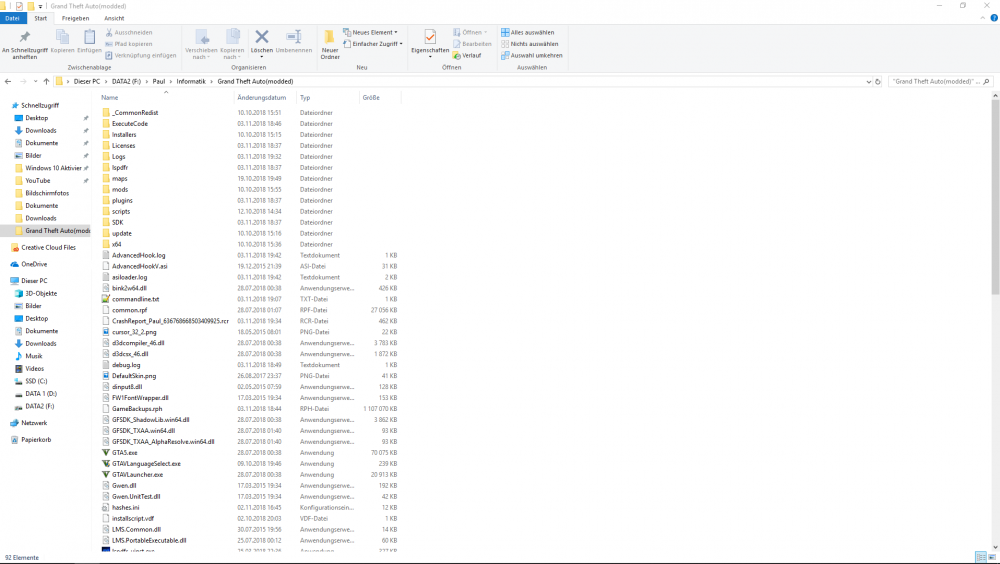This screenshot has height=564, width=1000.
Task: Go up one folder level arrow
Action: click(x=46, y=82)
